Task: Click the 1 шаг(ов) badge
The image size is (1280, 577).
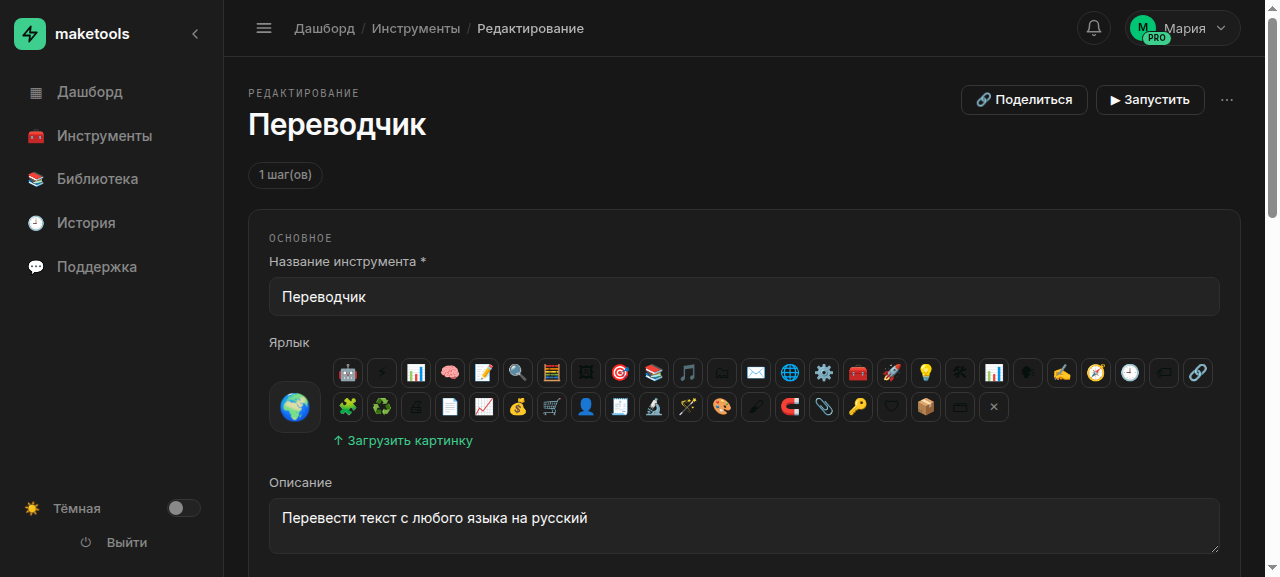Action: pyautogui.click(x=285, y=175)
